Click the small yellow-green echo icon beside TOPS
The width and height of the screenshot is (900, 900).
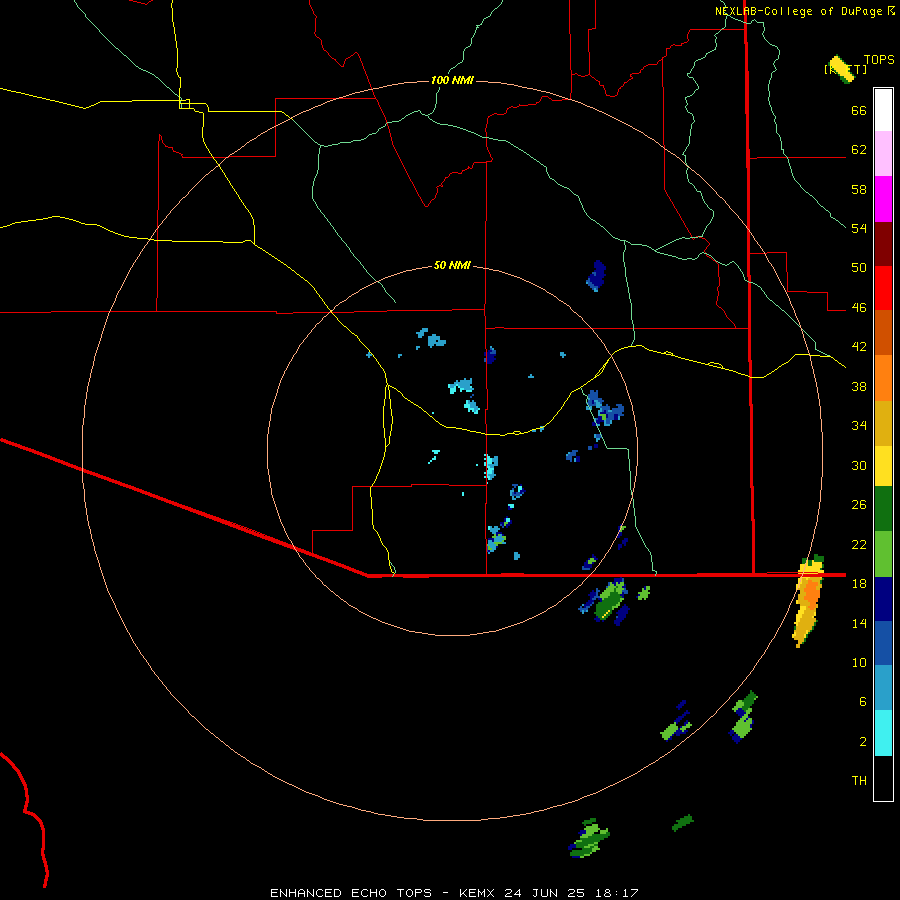[842, 68]
